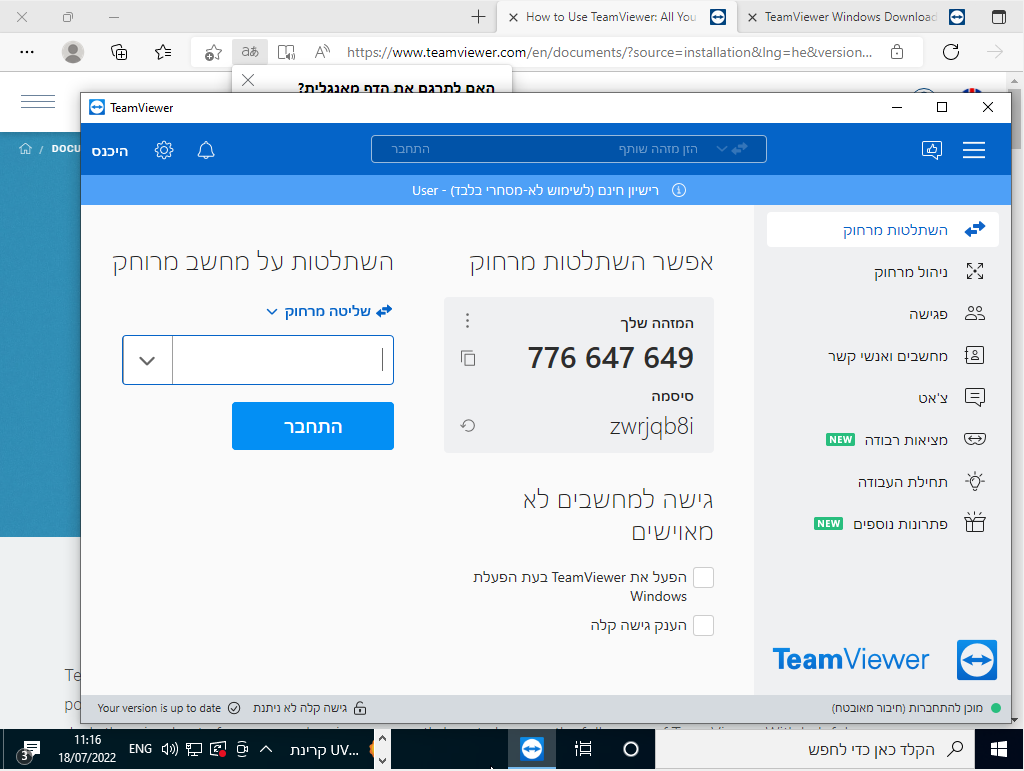The height and width of the screenshot is (771, 1024).
Task: Open new browser tab plus button
Action: point(478,17)
